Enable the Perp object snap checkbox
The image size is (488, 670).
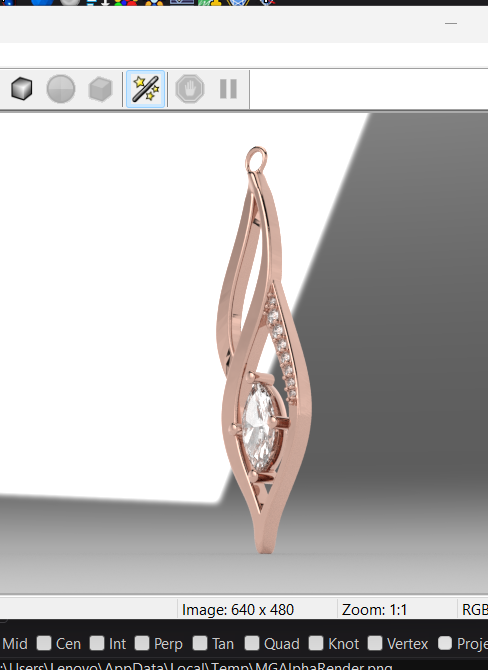(142, 643)
